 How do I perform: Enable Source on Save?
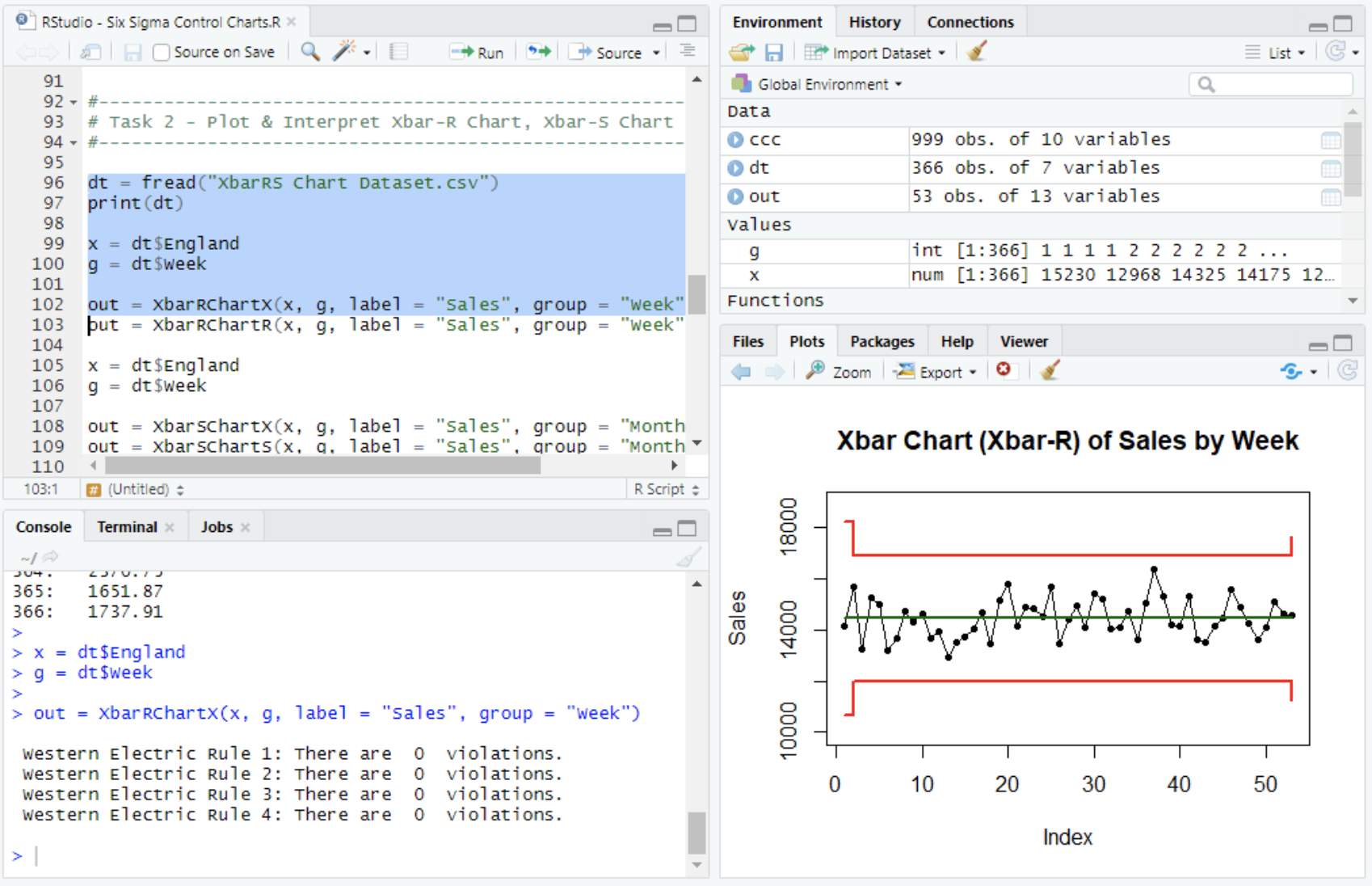(x=161, y=51)
